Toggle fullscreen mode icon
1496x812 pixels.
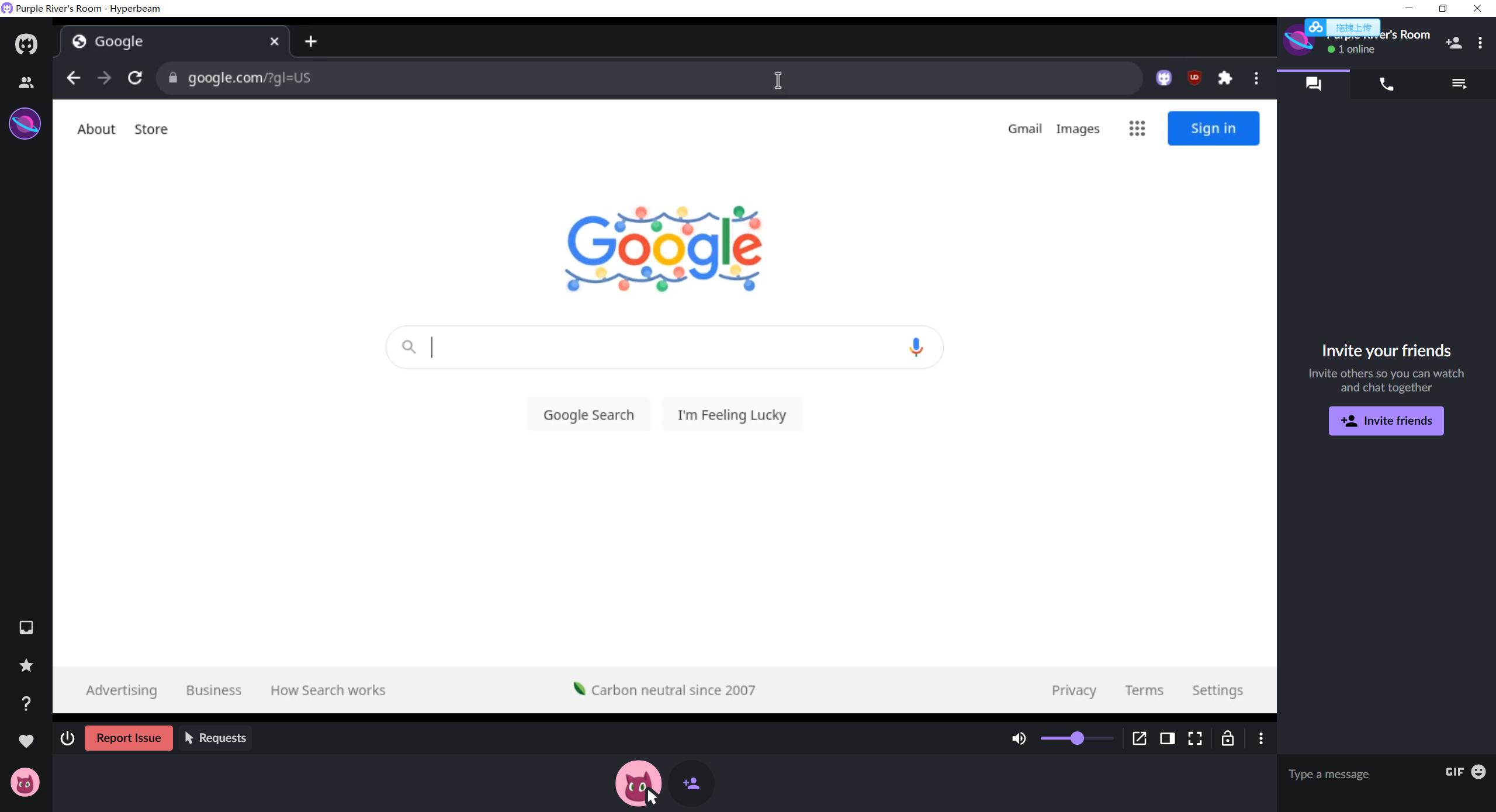pos(1195,738)
